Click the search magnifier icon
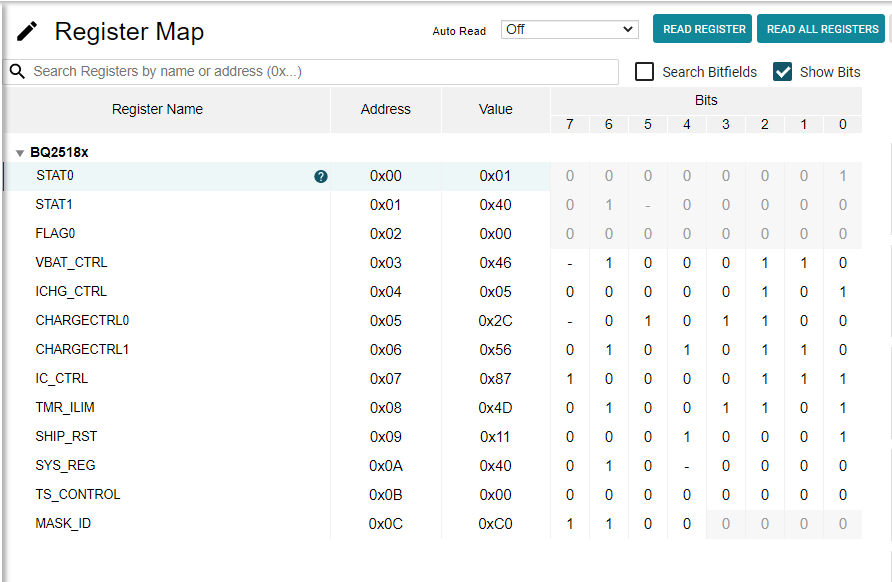The height and width of the screenshot is (582, 892). [17, 72]
